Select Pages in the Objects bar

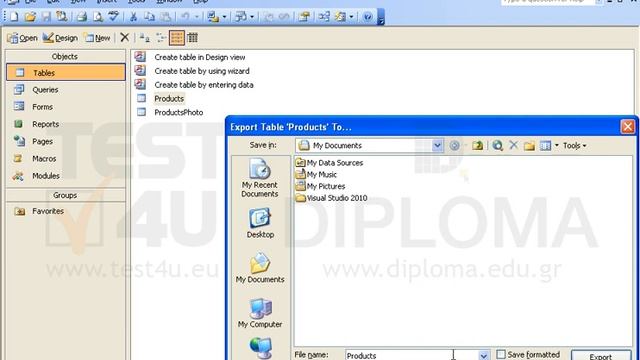[66, 141]
